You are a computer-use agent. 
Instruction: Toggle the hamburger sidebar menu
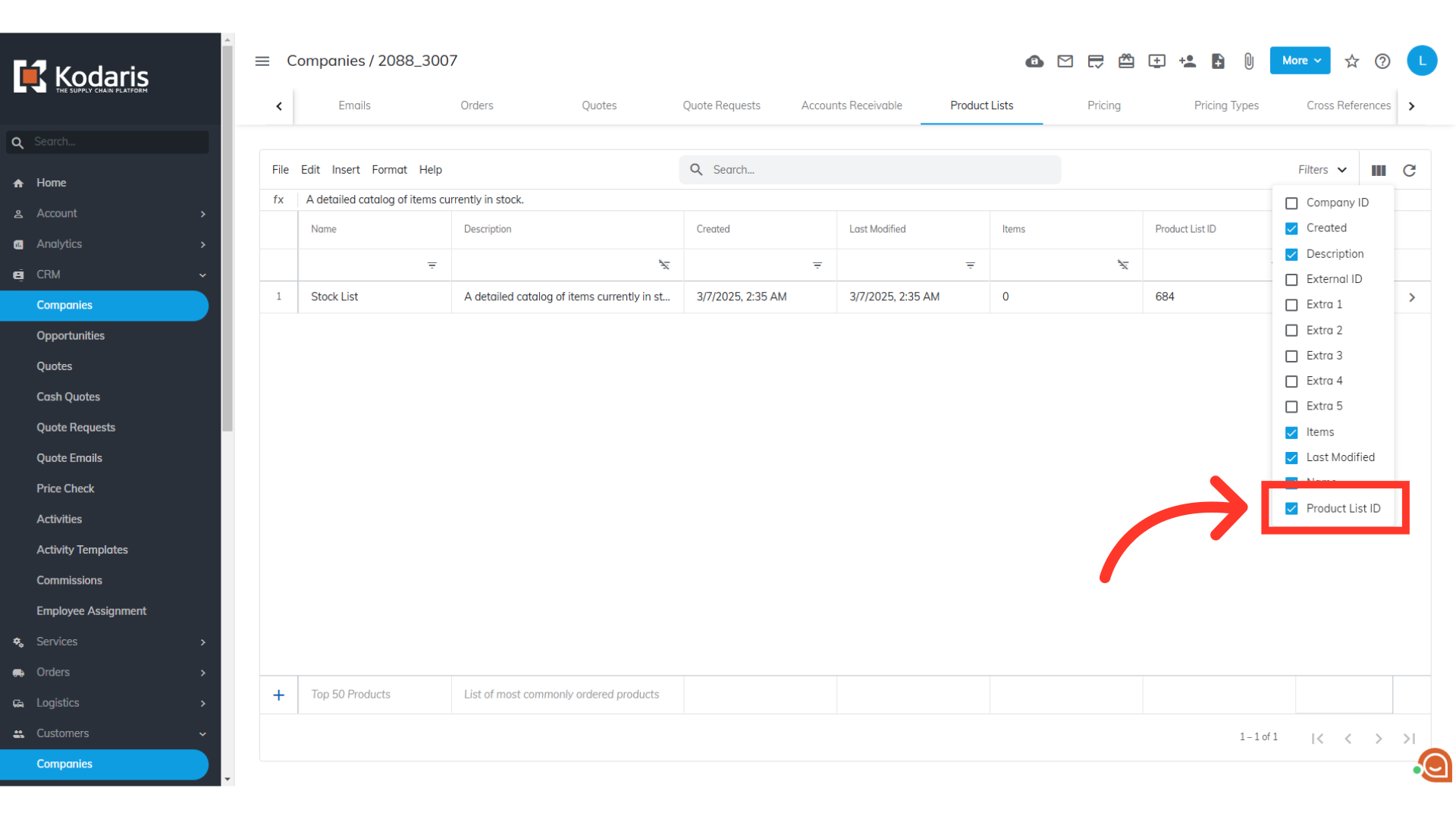262,61
